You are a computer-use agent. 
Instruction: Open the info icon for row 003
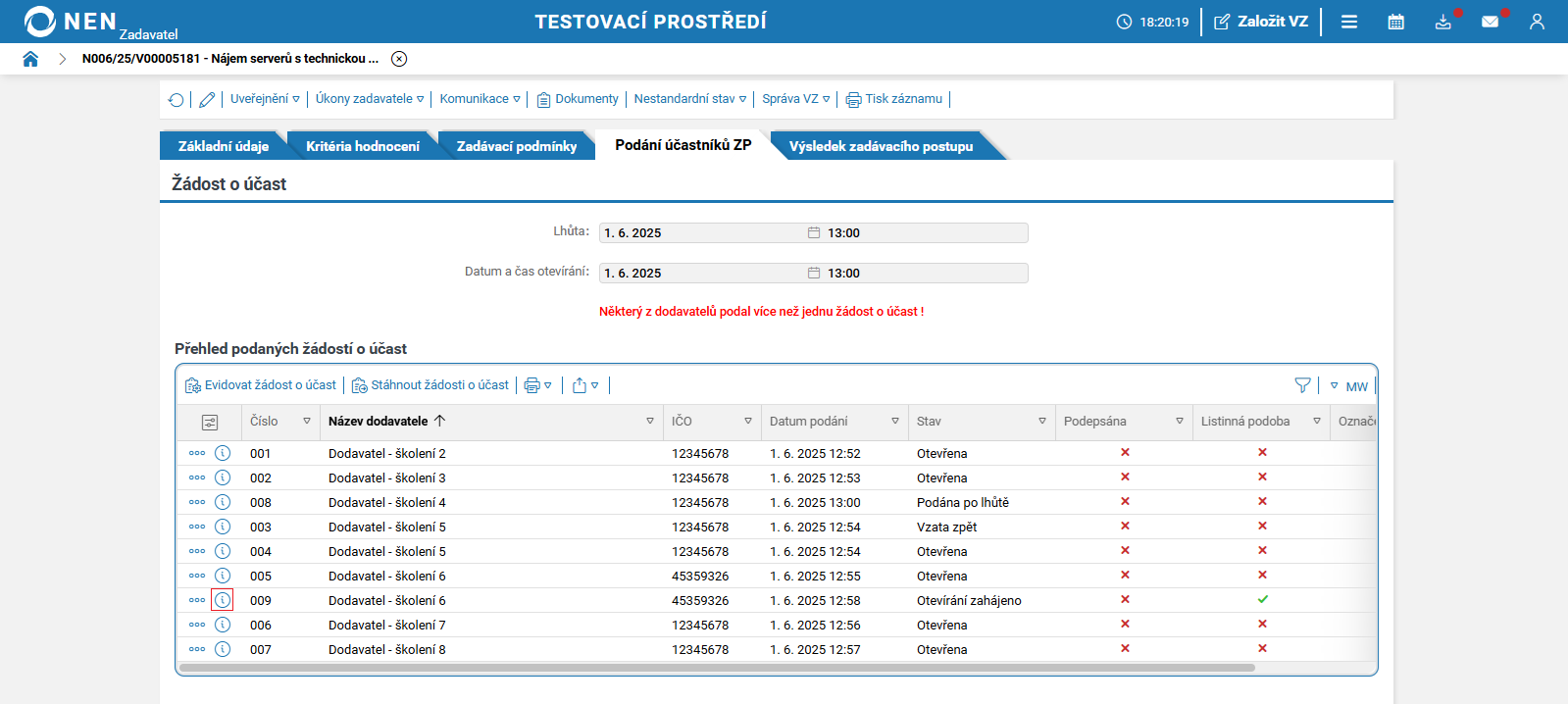click(223, 527)
